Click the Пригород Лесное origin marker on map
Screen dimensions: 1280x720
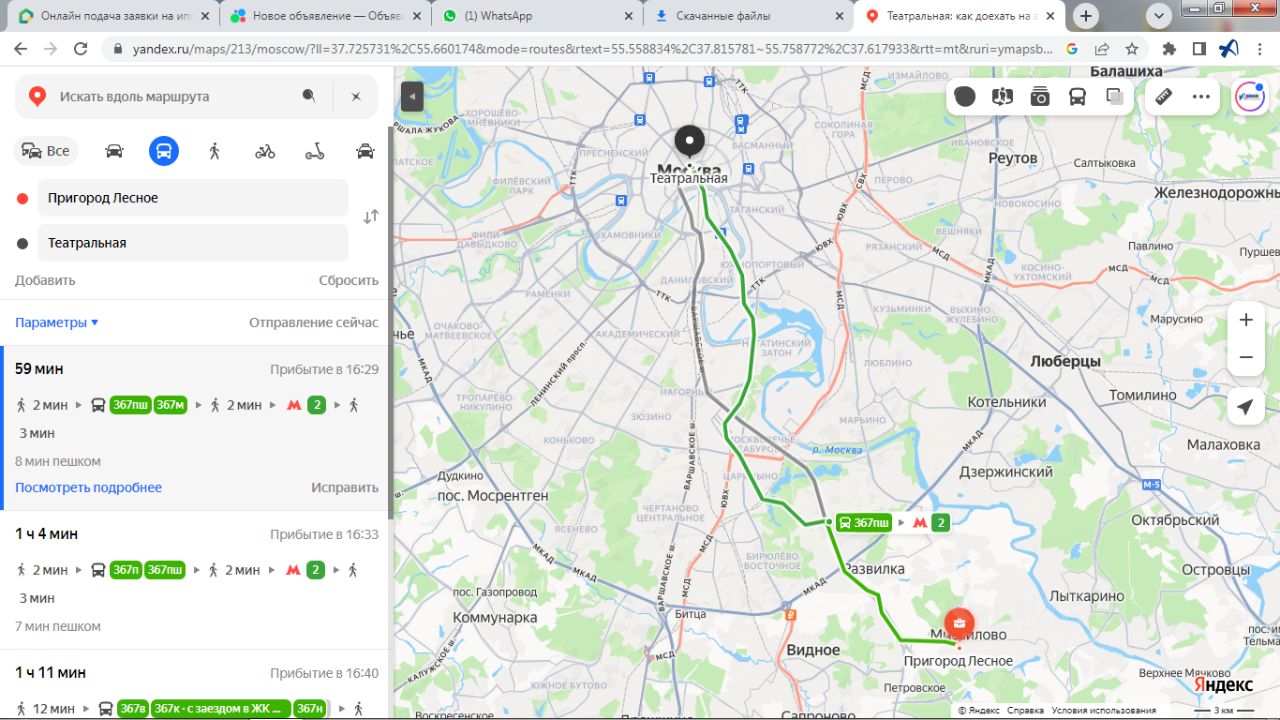coord(959,625)
